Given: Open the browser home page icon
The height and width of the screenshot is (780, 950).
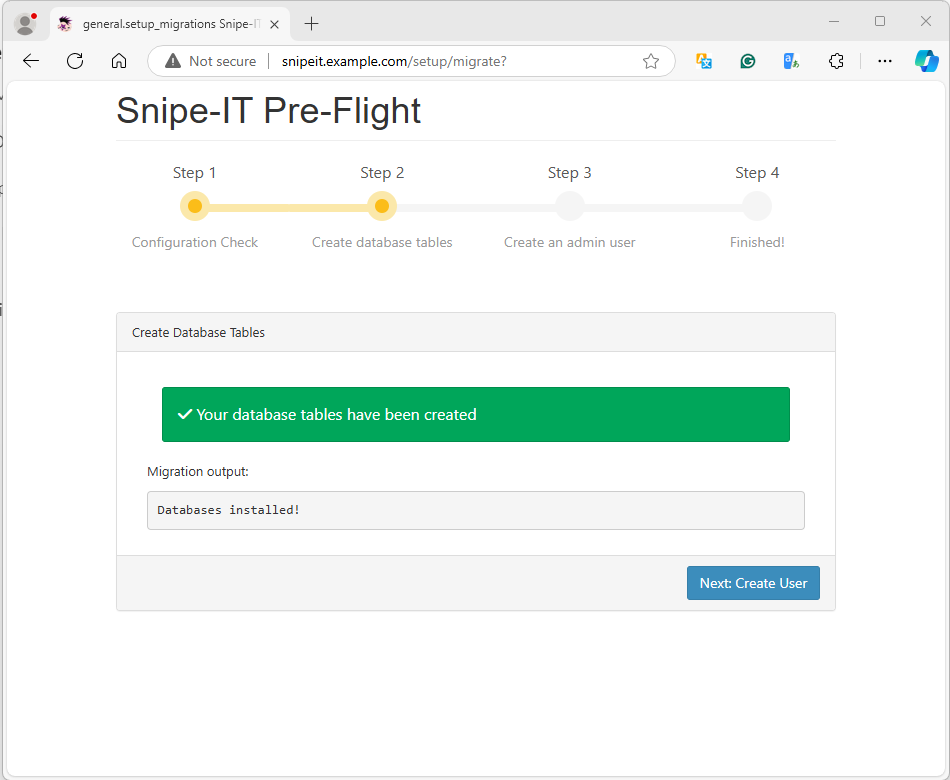Looking at the screenshot, I should tap(119, 61).
